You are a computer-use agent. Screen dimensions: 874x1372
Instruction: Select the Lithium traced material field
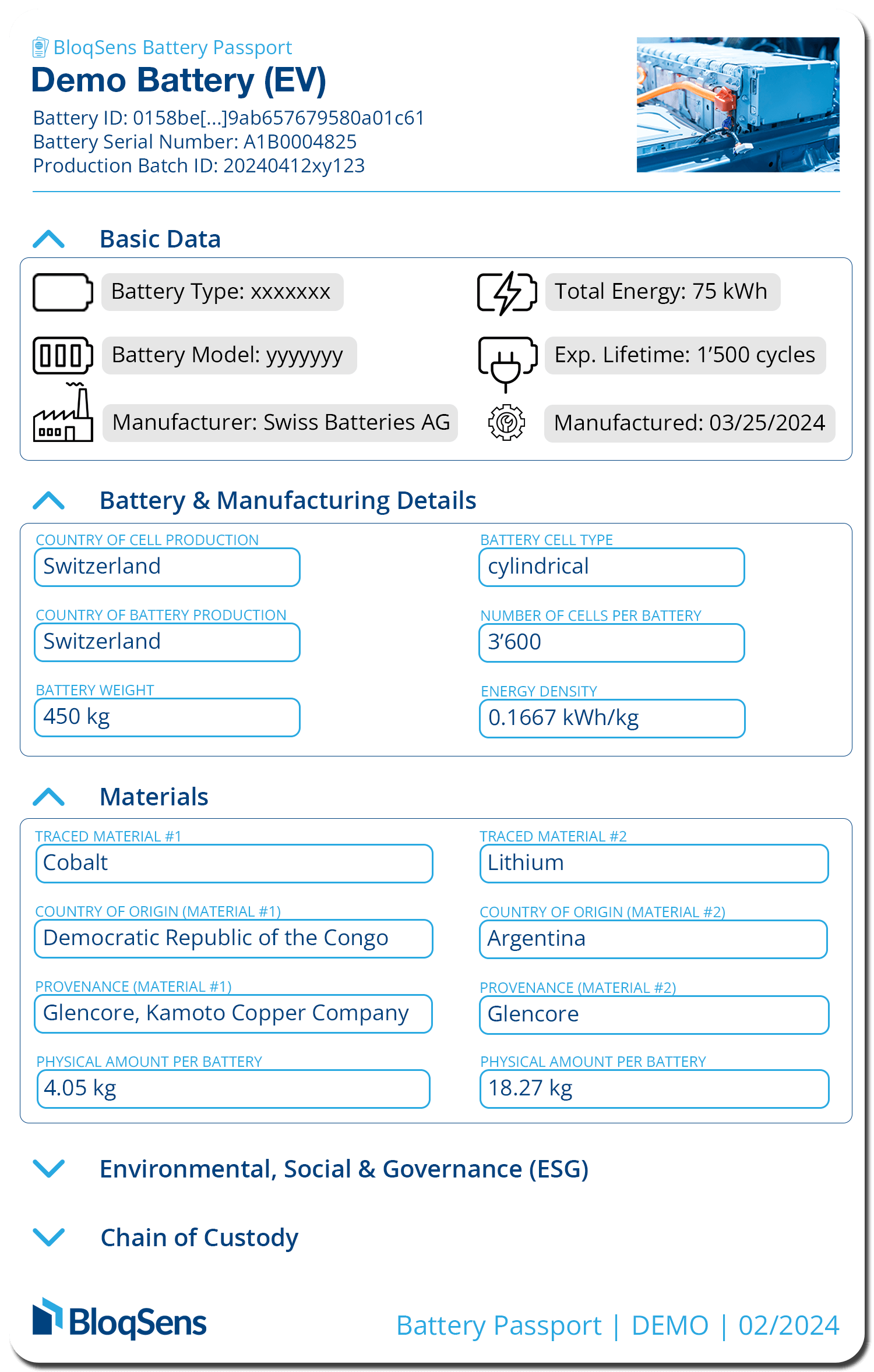click(654, 864)
